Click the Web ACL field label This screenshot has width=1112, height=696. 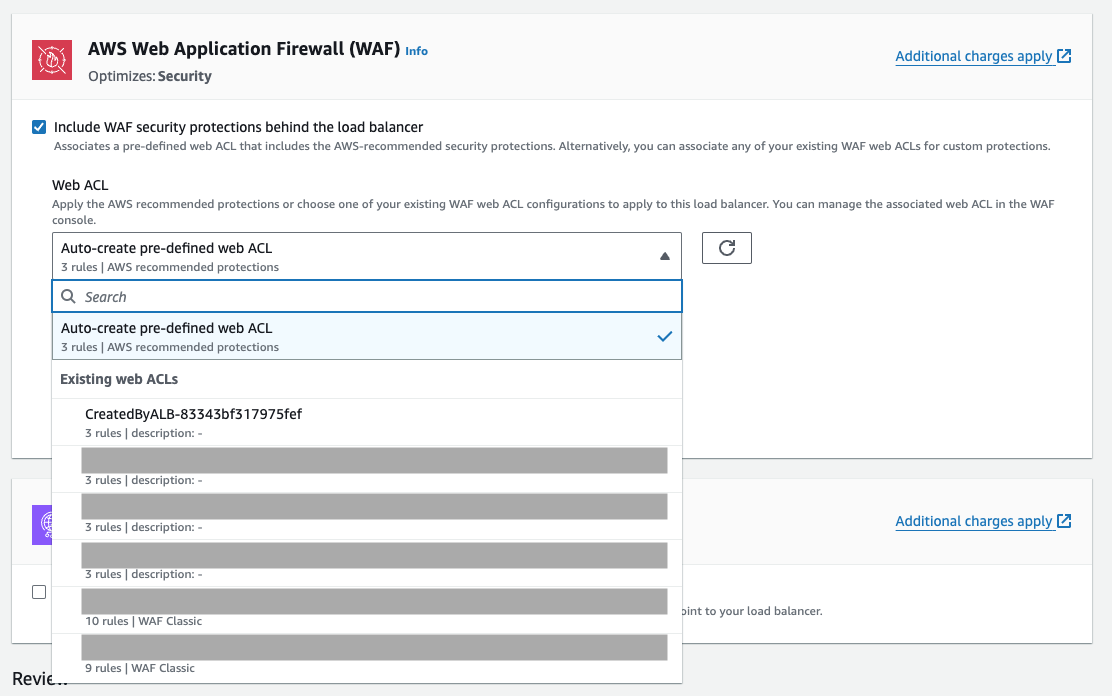(80, 185)
